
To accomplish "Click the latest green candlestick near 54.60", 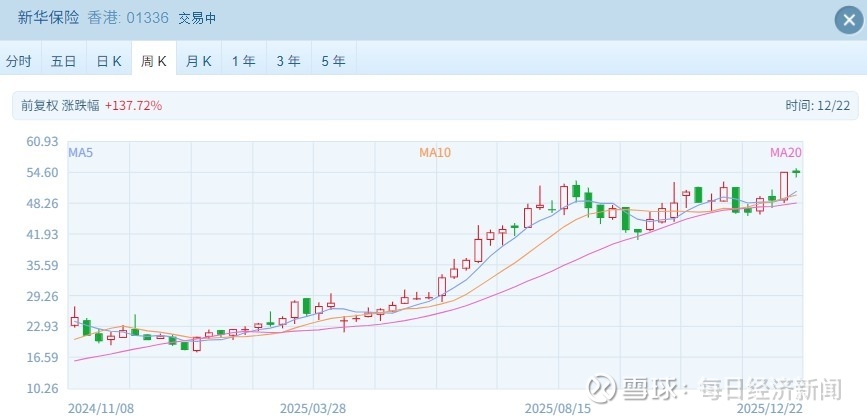I will (796, 172).
